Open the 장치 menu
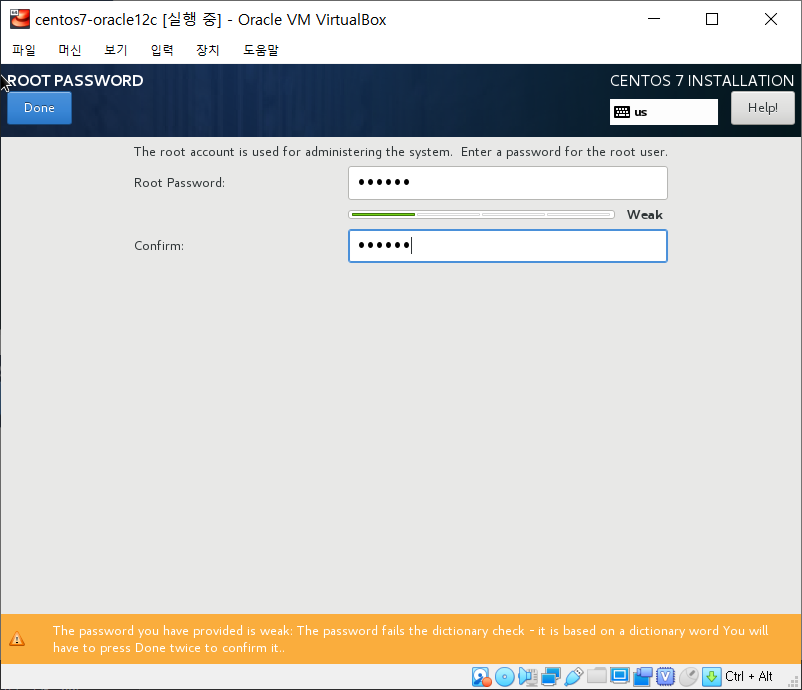The width and height of the screenshot is (802, 690). tap(208, 50)
